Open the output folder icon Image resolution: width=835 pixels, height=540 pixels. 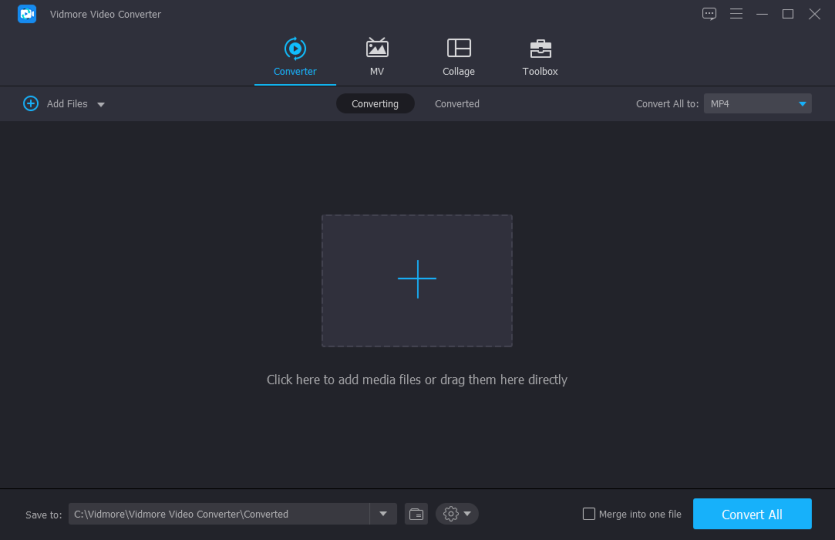pyautogui.click(x=416, y=514)
